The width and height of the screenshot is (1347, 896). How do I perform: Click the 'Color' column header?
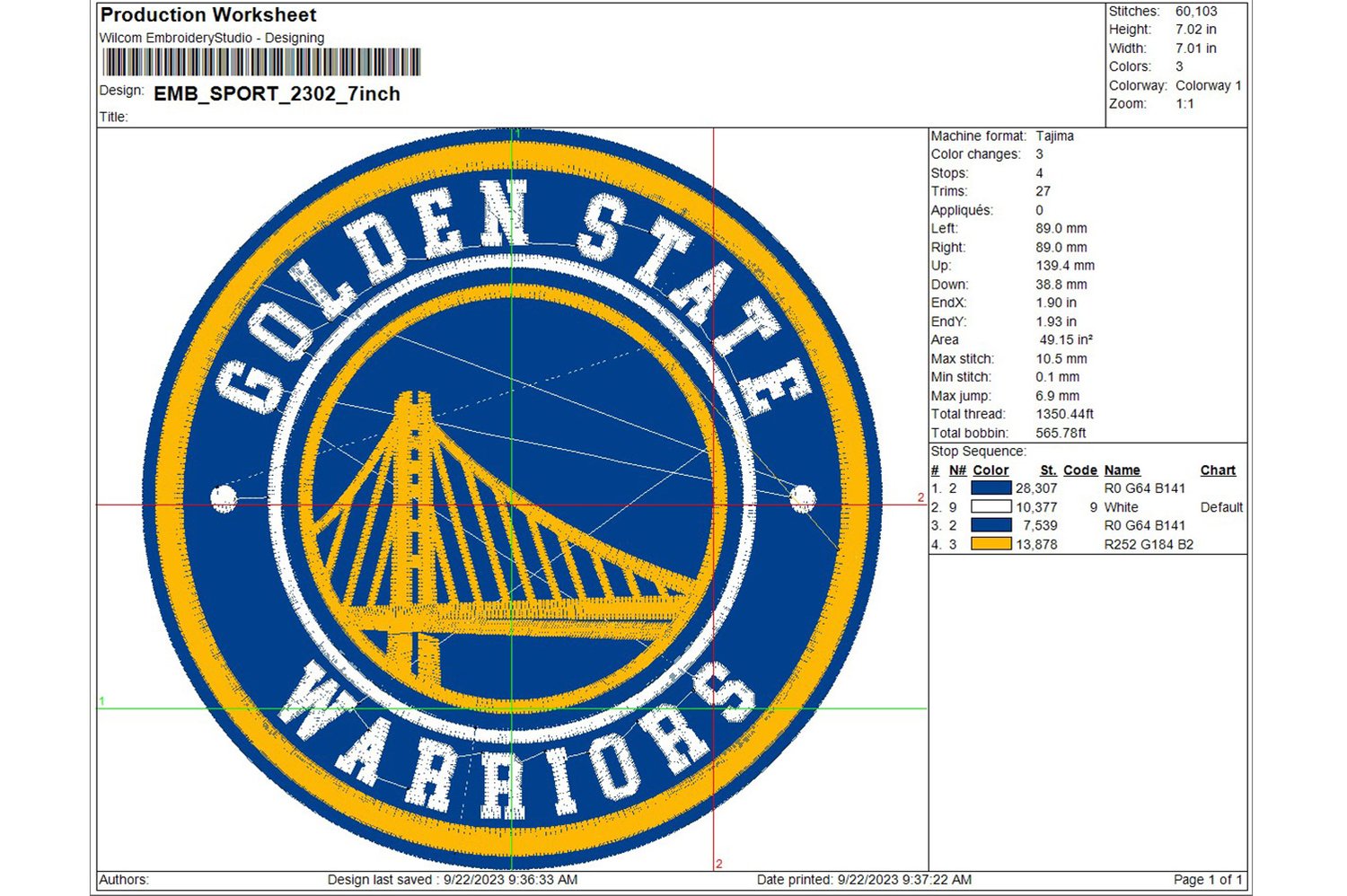pos(990,470)
